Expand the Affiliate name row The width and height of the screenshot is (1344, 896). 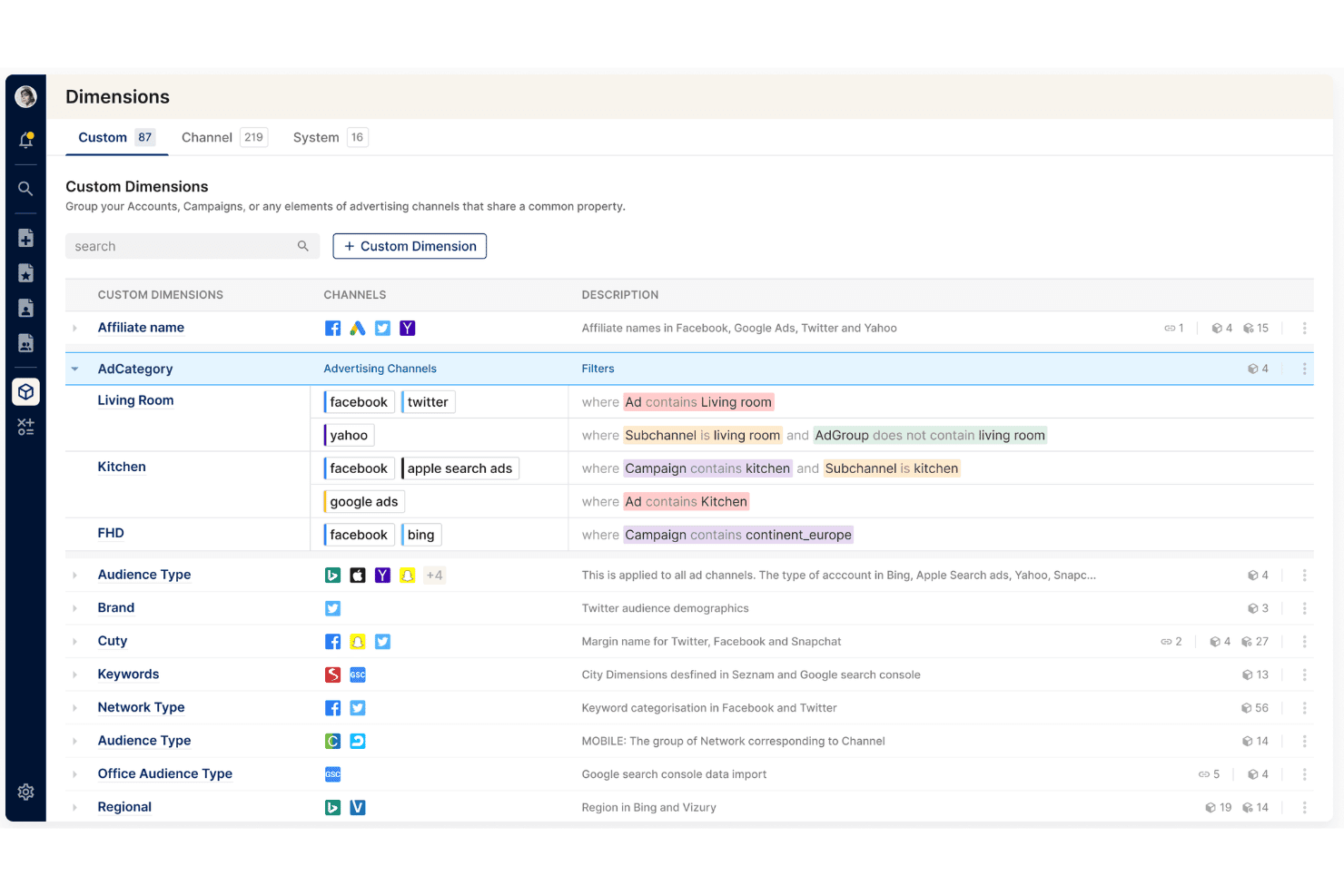click(x=75, y=329)
